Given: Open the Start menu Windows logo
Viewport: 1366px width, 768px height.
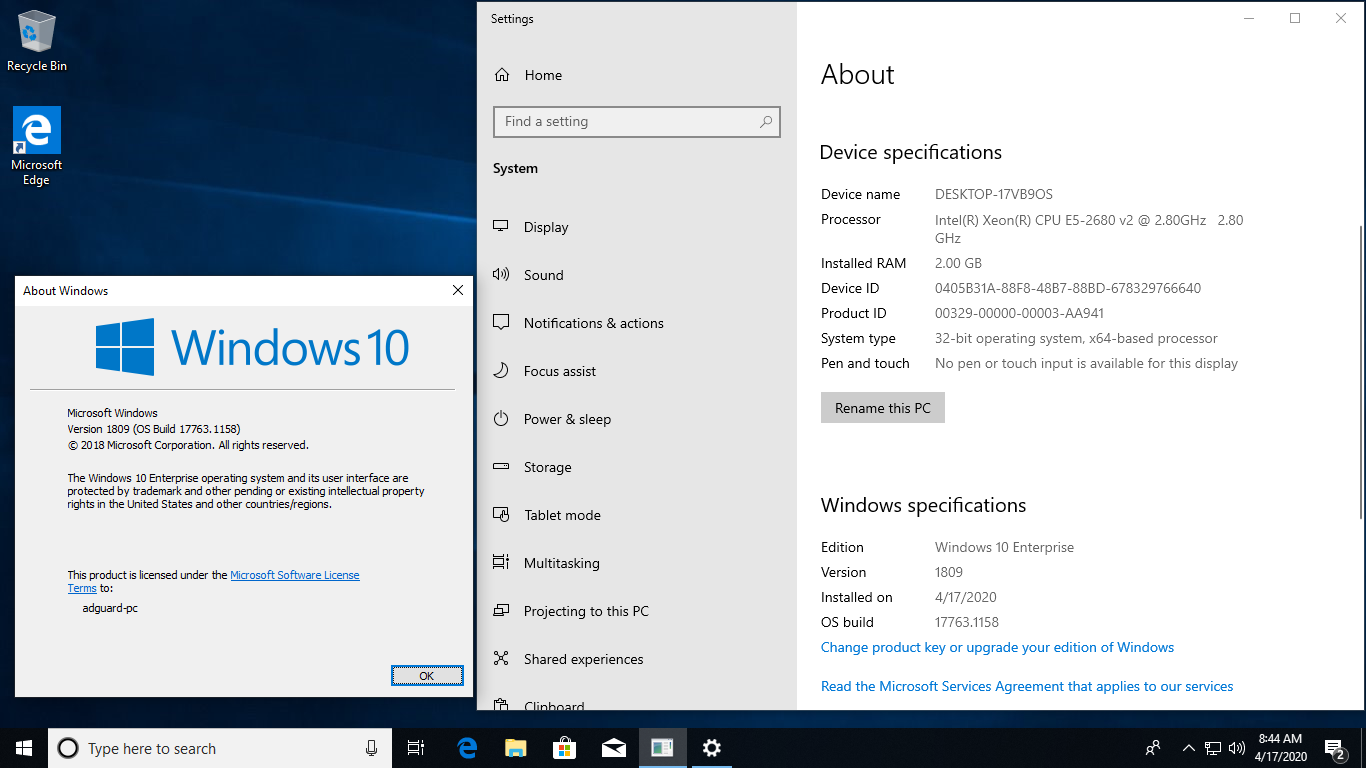Looking at the screenshot, I should [x=24, y=748].
